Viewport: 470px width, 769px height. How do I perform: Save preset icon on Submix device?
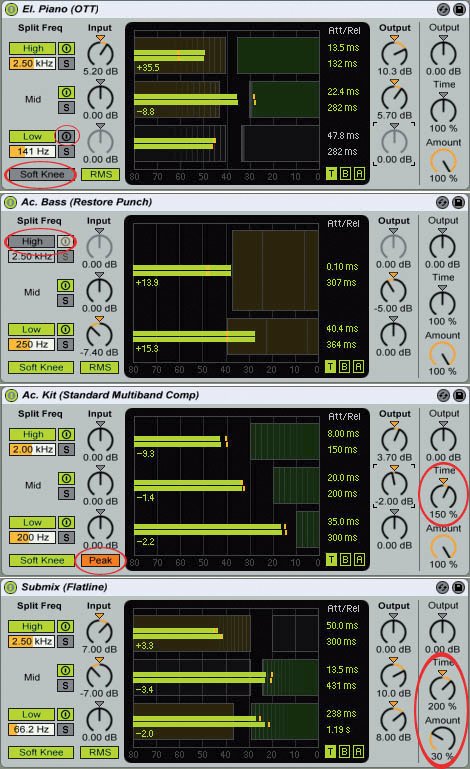click(458, 587)
